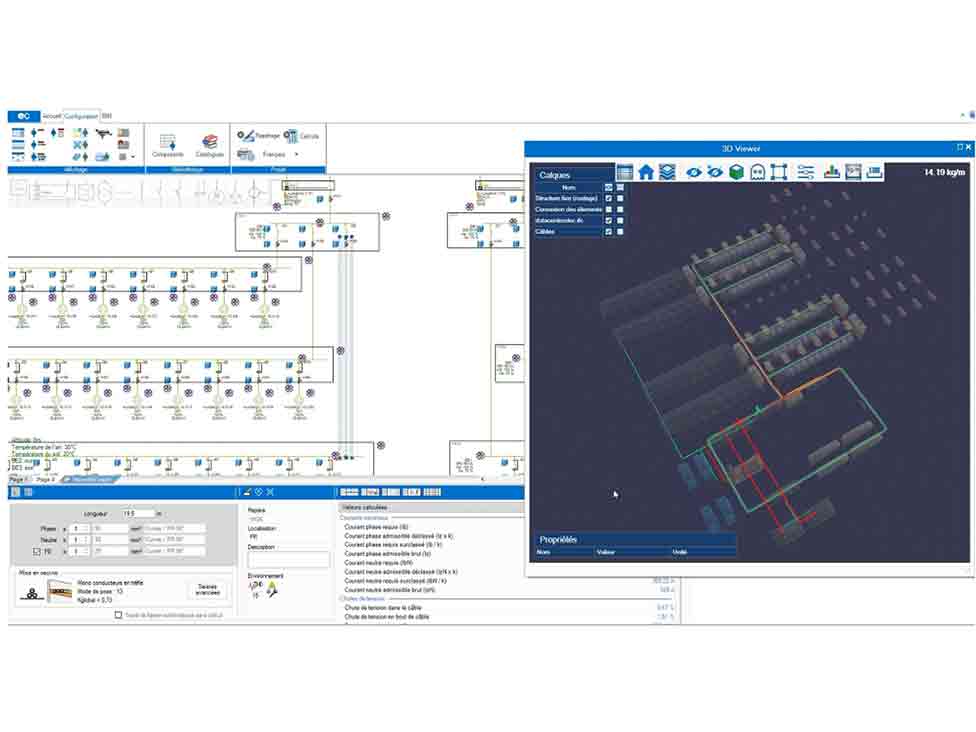Click the home view icon in 3D Viewer

[646, 172]
